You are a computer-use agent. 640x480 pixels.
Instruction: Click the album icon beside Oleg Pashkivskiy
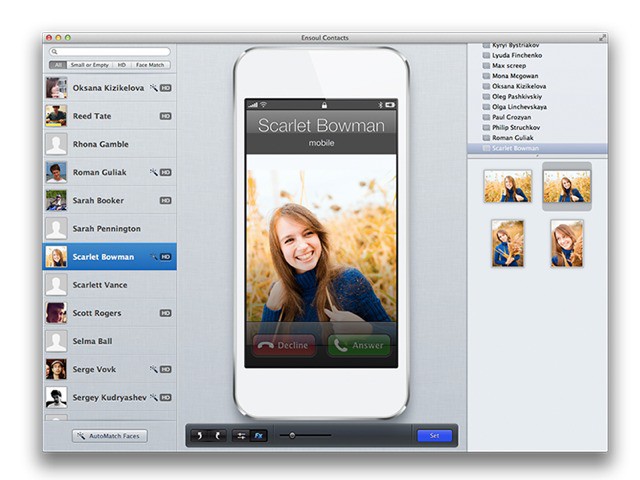pyautogui.click(x=486, y=97)
